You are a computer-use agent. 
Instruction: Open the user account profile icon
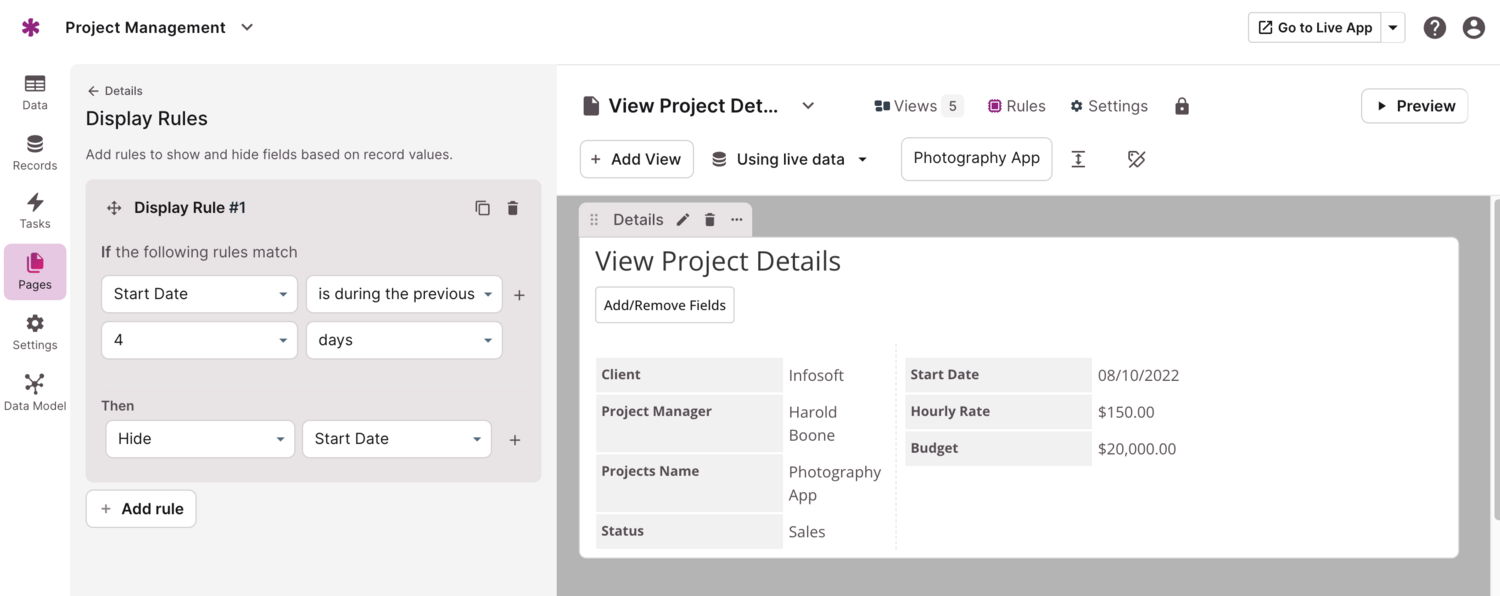[x=1473, y=28]
